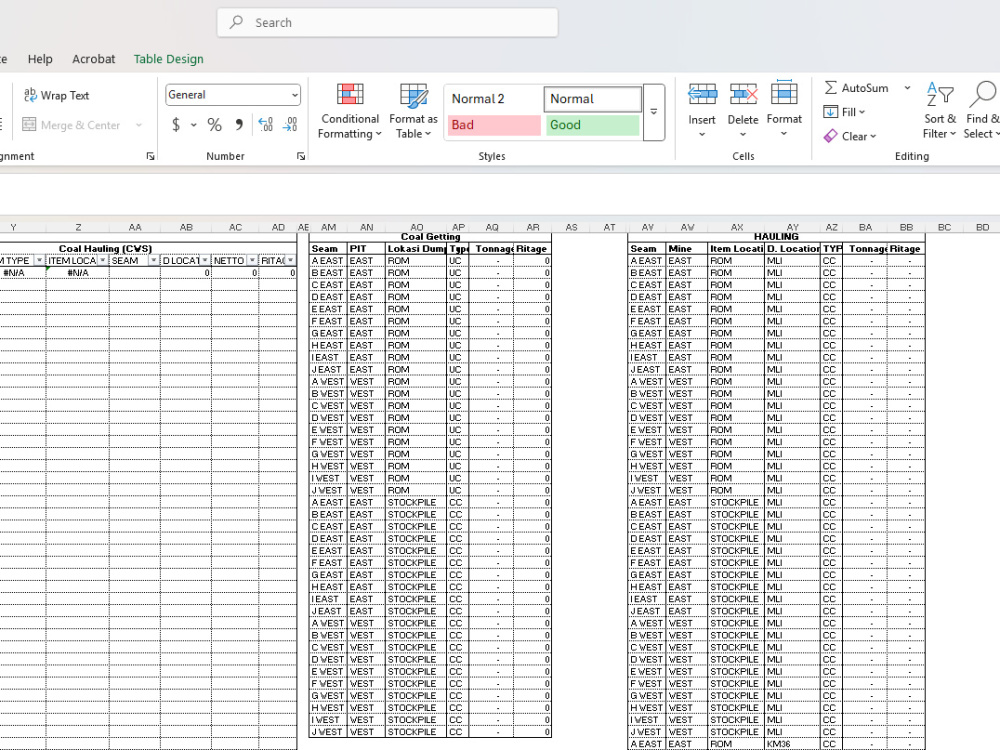Image resolution: width=1000 pixels, height=750 pixels.
Task: Expand AutoSum dropdown arrow
Action: coord(907,88)
